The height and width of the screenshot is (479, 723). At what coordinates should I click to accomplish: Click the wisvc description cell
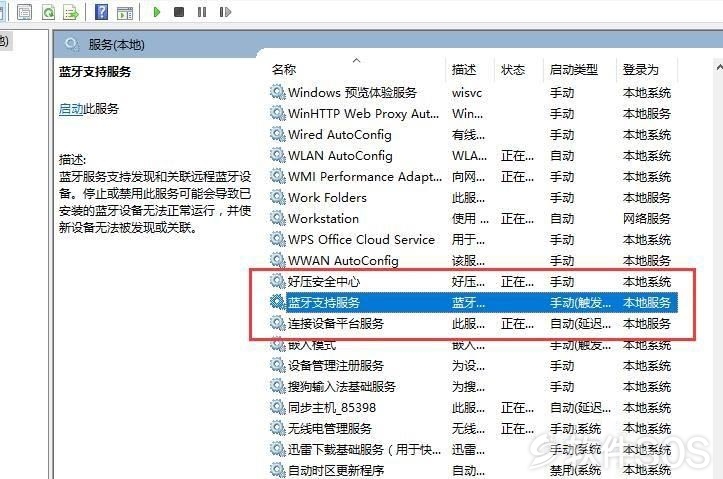pyautogui.click(x=467, y=93)
